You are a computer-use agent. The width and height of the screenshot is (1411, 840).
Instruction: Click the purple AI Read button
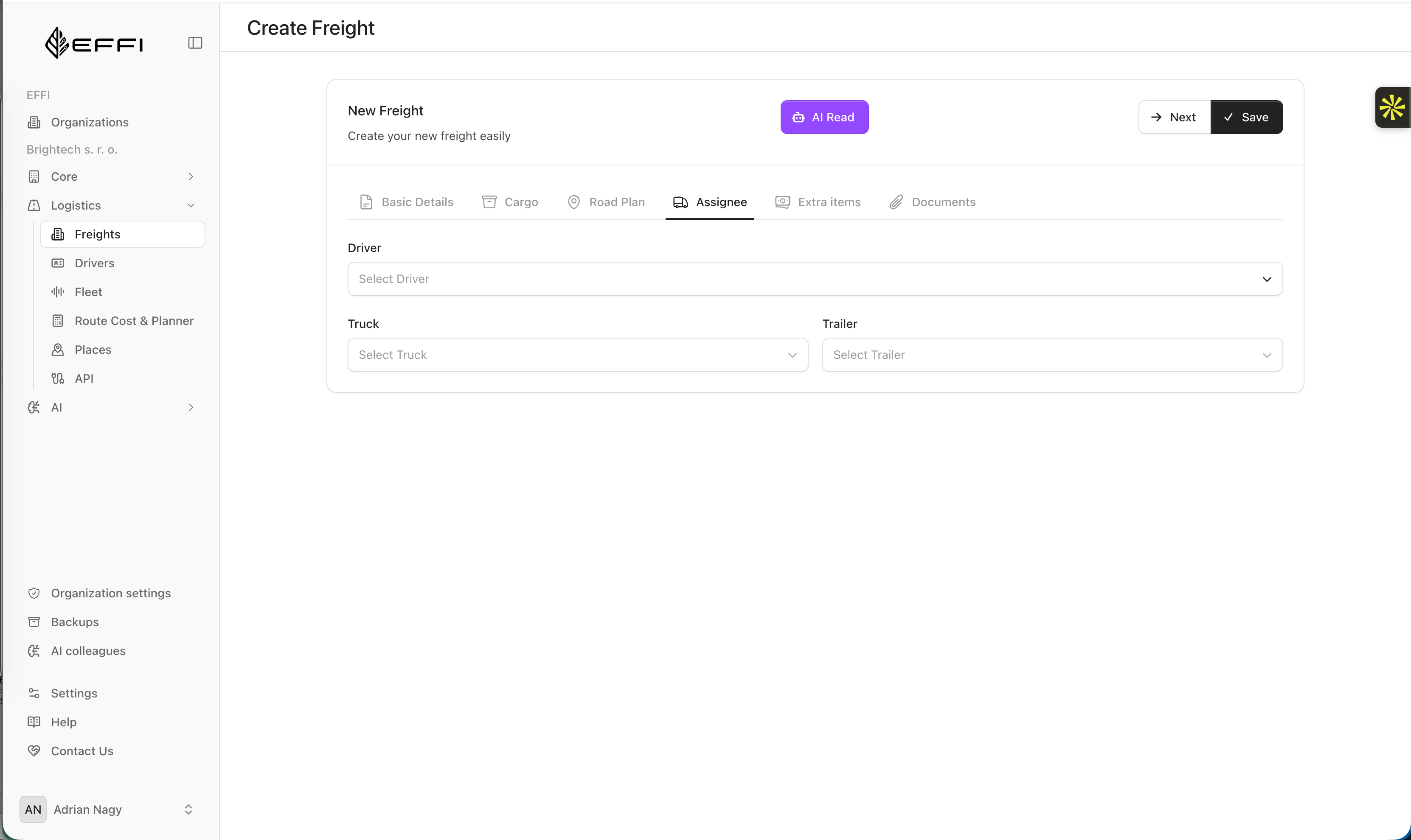(x=824, y=117)
